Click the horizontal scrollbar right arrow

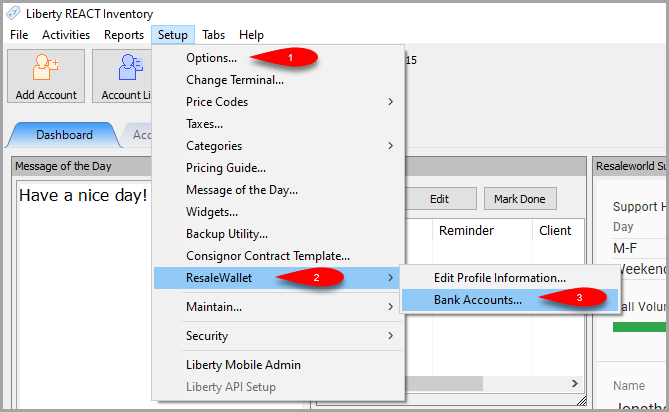pyautogui.click(x=575, y=383)
